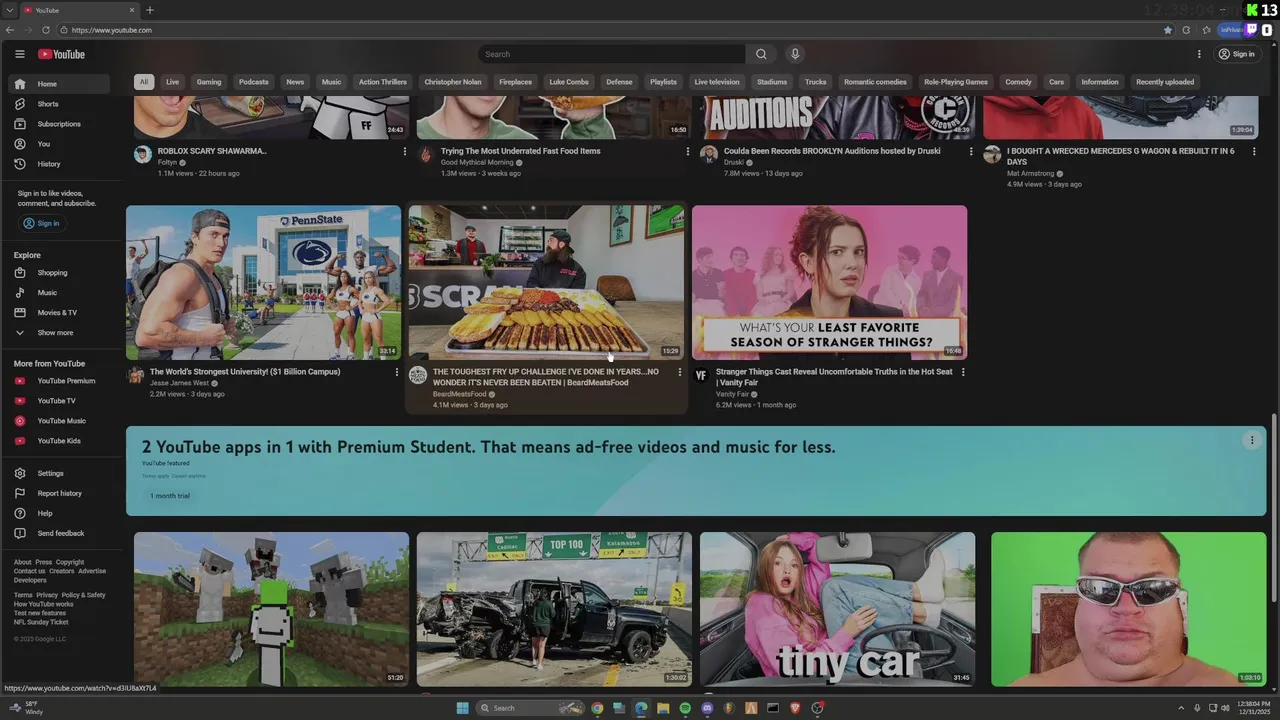Image resolution: width=1280 pixels, height=720 pixels.
Task: Open the Stranger Things cast thumbnail
Action: point(829,282)
